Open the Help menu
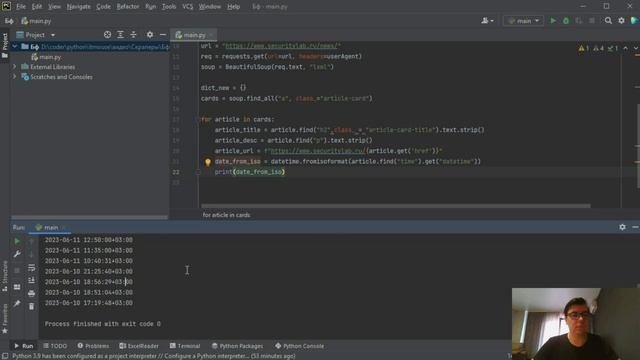The width and height of the screenshot is (640, 360). pos(233,7)
